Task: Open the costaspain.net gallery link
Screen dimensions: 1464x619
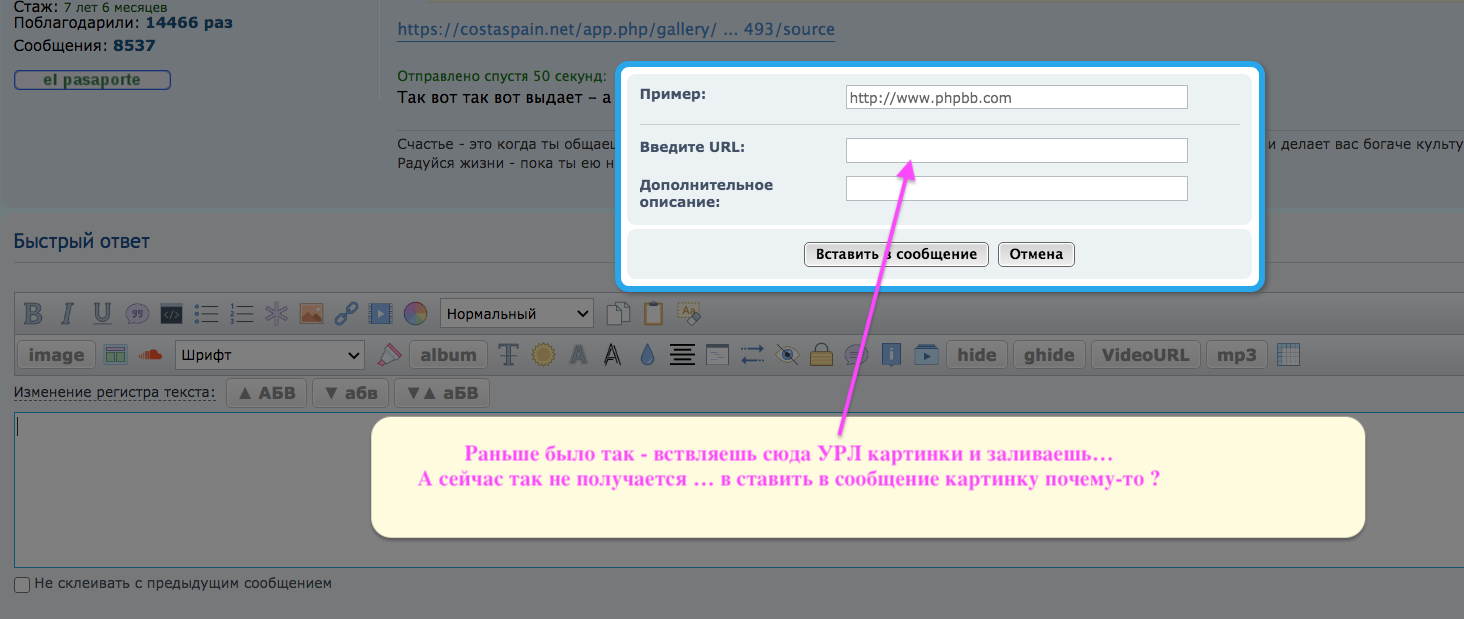Action: point(616,30)
